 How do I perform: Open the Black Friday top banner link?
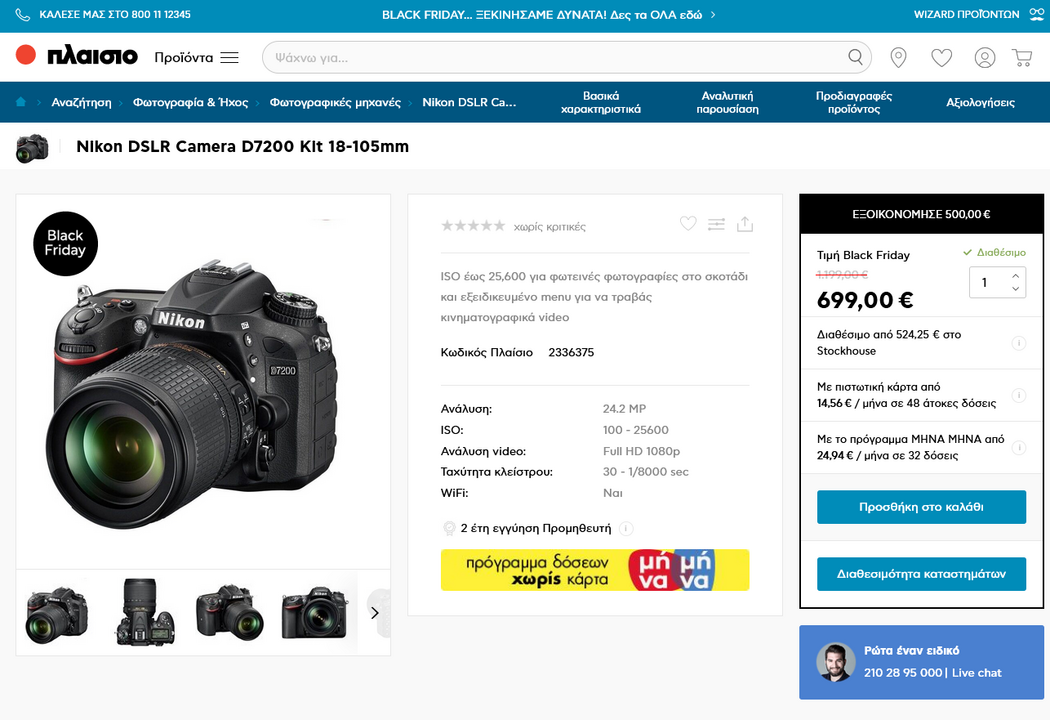click(548, 15)
